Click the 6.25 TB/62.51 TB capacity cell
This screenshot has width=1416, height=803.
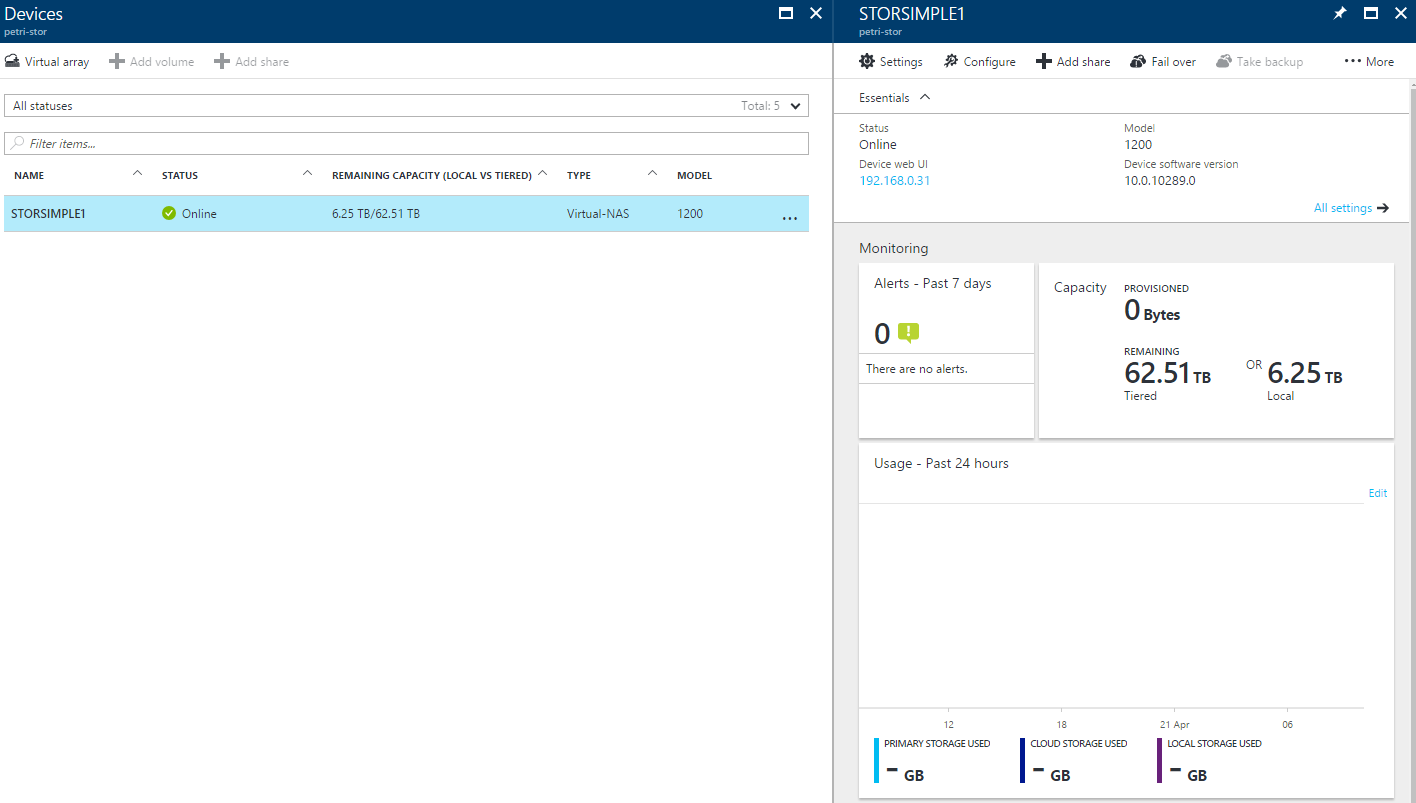376,214
